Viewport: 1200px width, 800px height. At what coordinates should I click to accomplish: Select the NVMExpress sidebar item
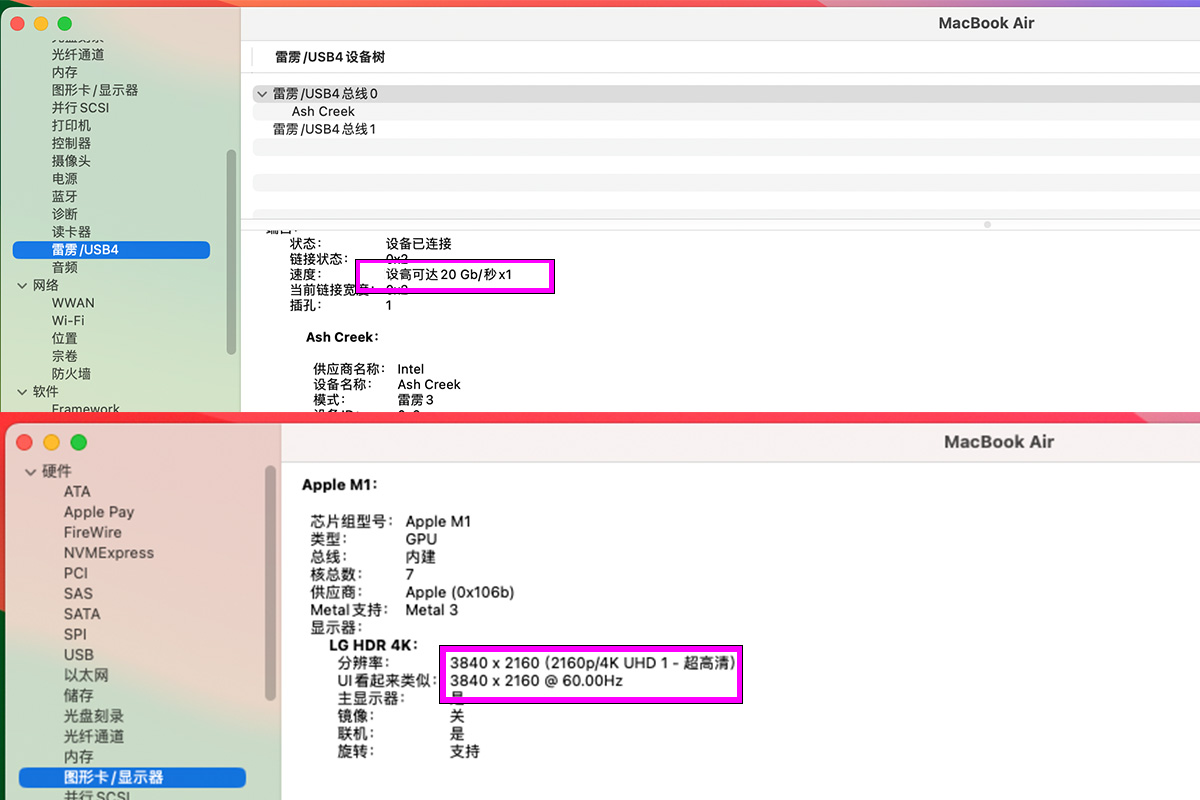pos(109,553)
